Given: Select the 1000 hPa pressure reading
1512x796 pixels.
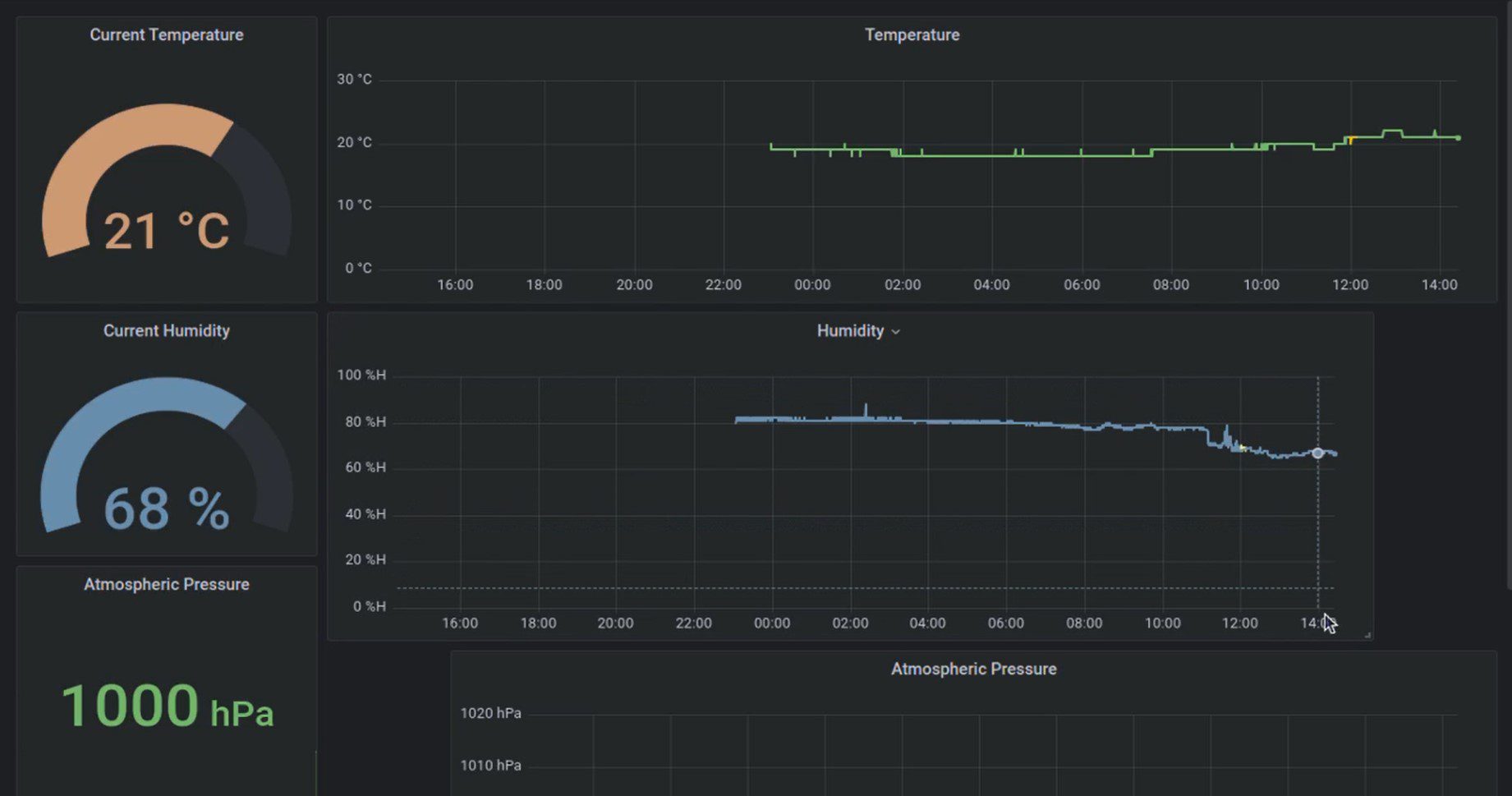Looking at the screenshot, I should pos(166,706).
